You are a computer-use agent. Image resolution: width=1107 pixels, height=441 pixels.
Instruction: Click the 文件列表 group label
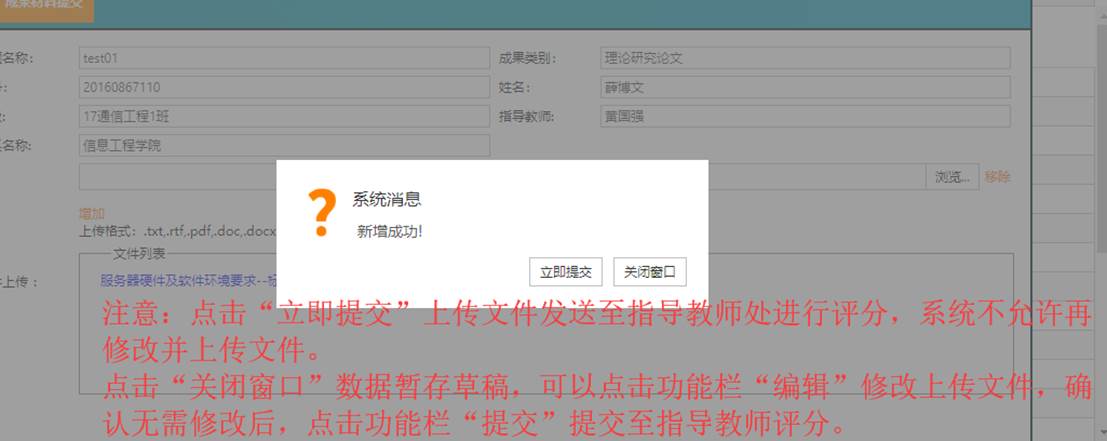point(140,254)
